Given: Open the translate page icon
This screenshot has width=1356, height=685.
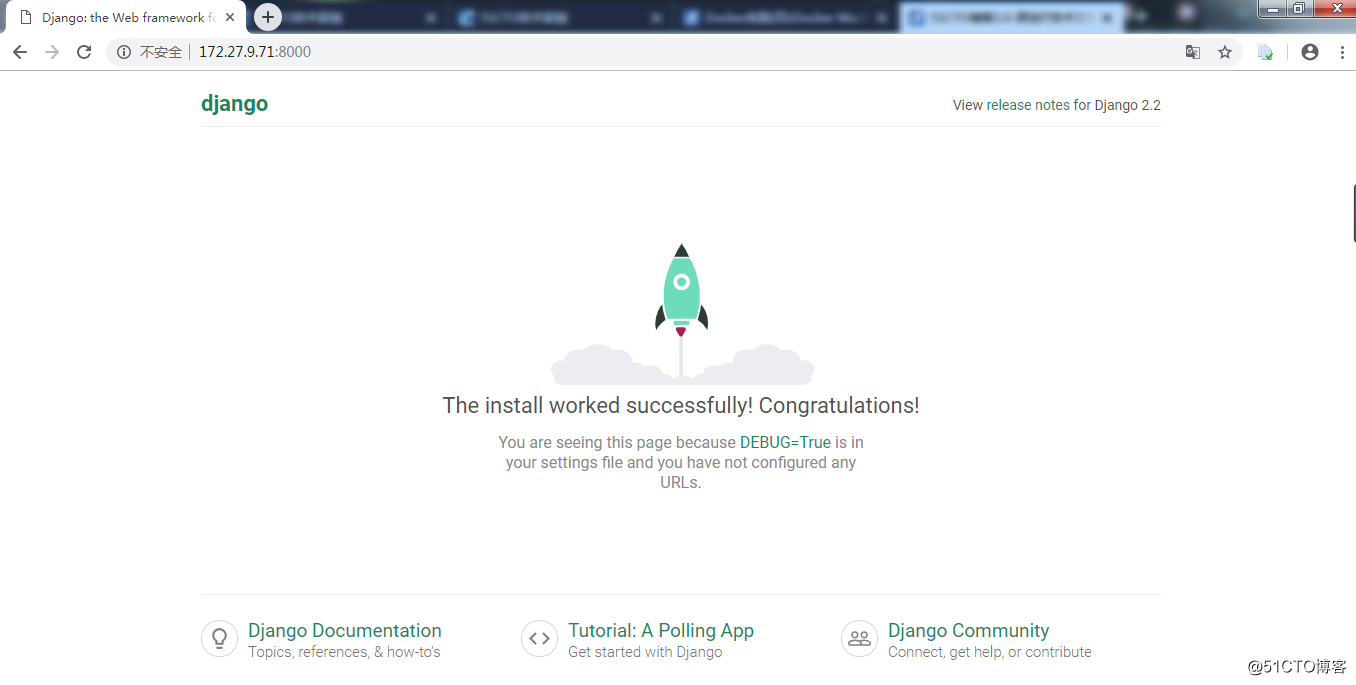Looking at the screenshot, I should [x=1193, y=52].
